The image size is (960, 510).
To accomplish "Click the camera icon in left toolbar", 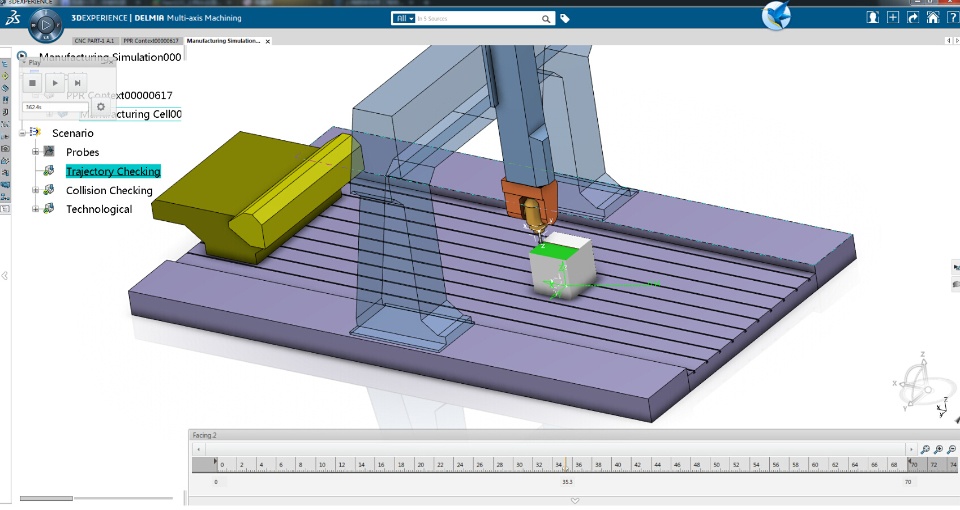I will pos(5,148).
